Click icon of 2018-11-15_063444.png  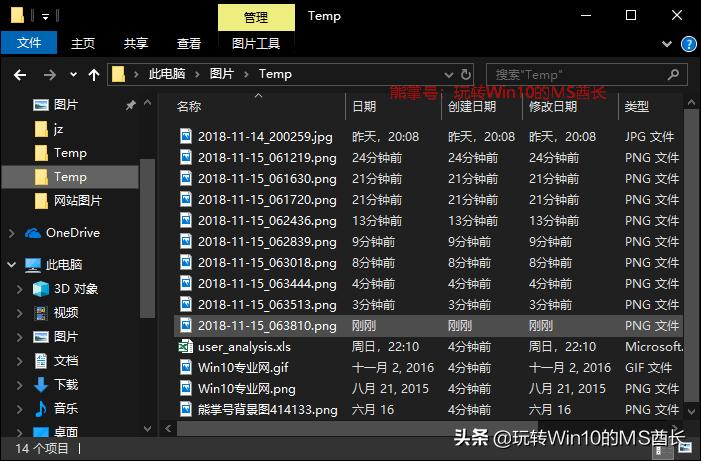[186, 283]
